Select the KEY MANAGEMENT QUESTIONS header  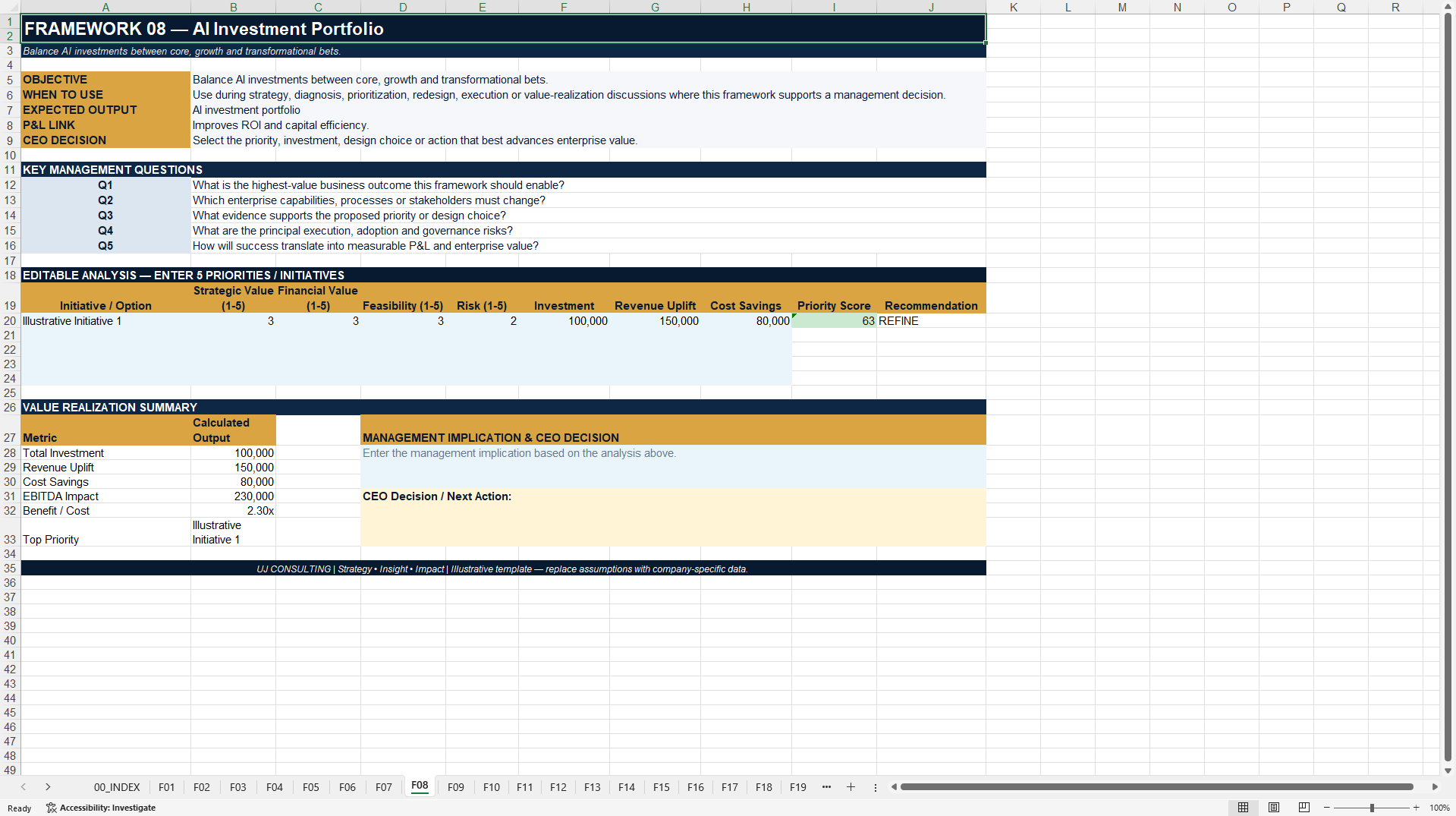[x=503, y=170]
